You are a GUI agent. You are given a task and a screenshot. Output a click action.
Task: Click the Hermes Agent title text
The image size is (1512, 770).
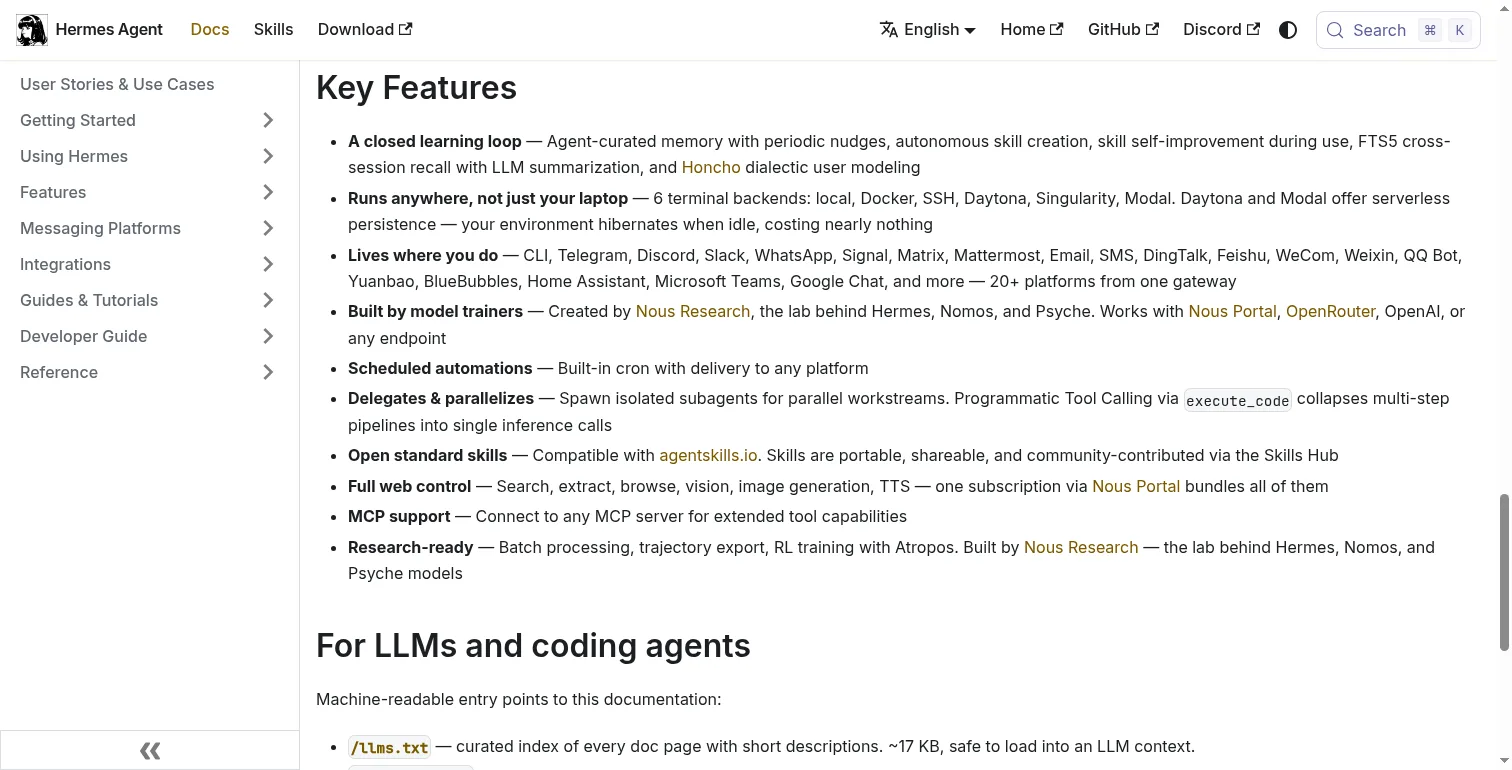pyautogui.click(x=109, y=30)
